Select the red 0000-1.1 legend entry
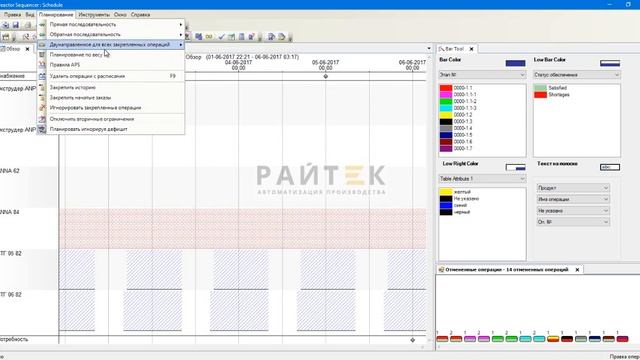Viewport: 640px width, 360px height. click(456, 88)
